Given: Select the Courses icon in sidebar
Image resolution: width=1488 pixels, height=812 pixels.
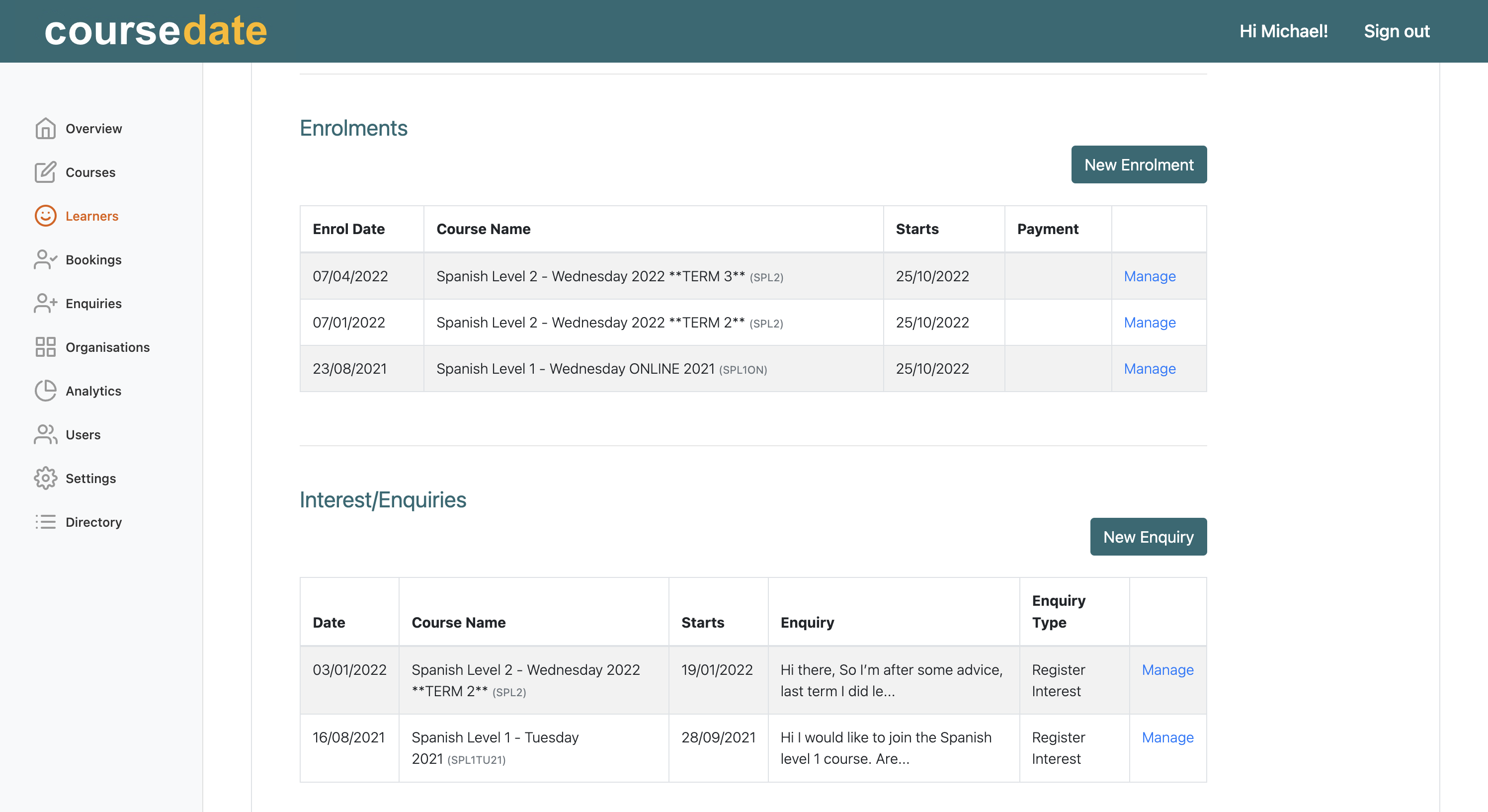Looking at the screenshot, I should point(46,172).
